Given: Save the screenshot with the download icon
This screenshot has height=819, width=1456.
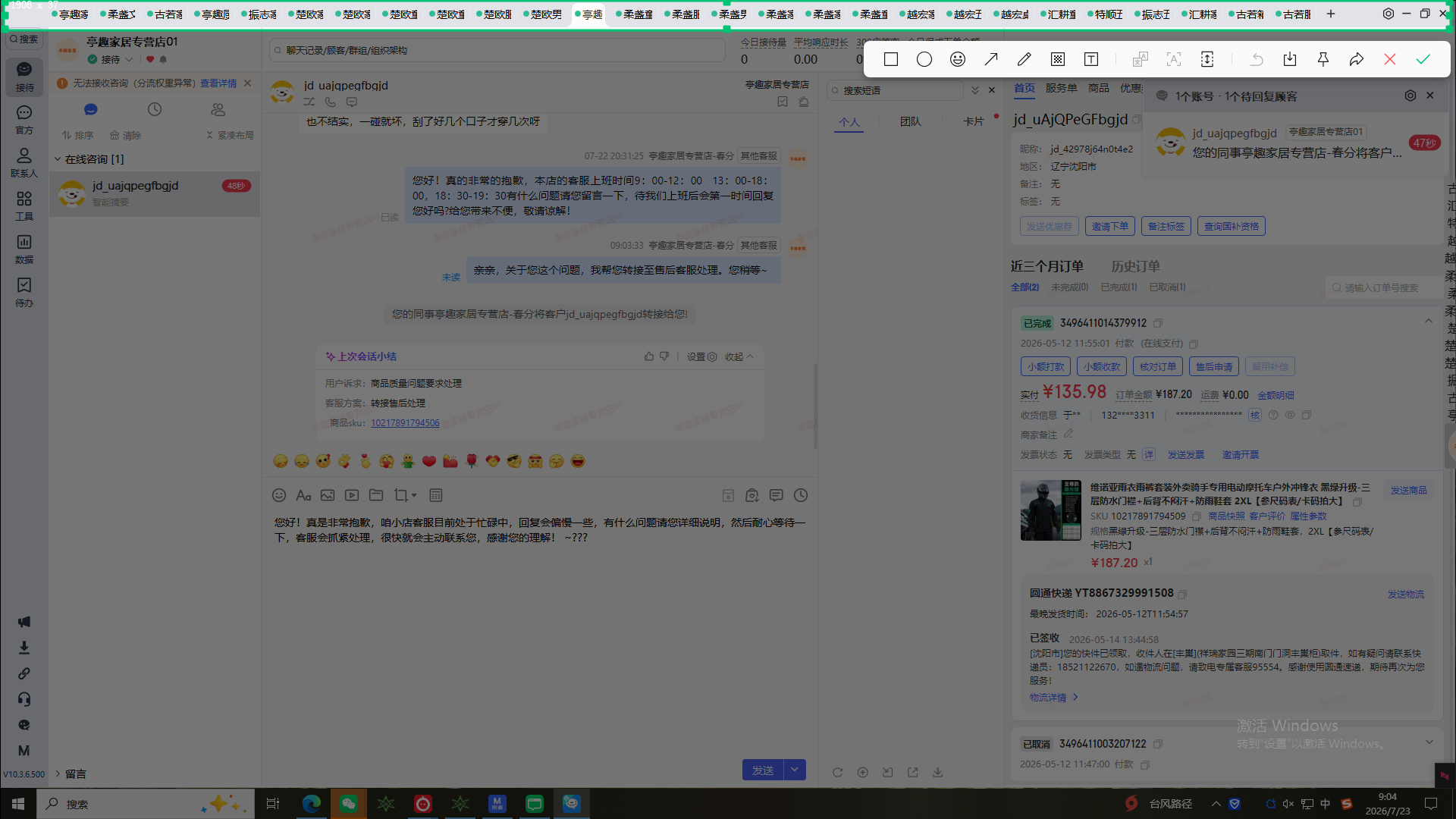Looking at the screenshot, I should (1290, 59).
